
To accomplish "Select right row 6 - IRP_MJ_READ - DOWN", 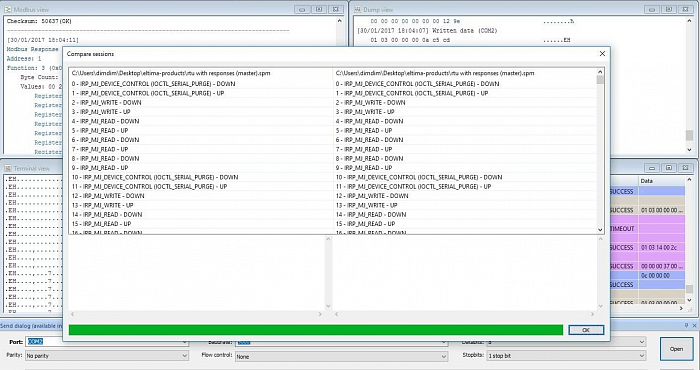I will [464, 140].
